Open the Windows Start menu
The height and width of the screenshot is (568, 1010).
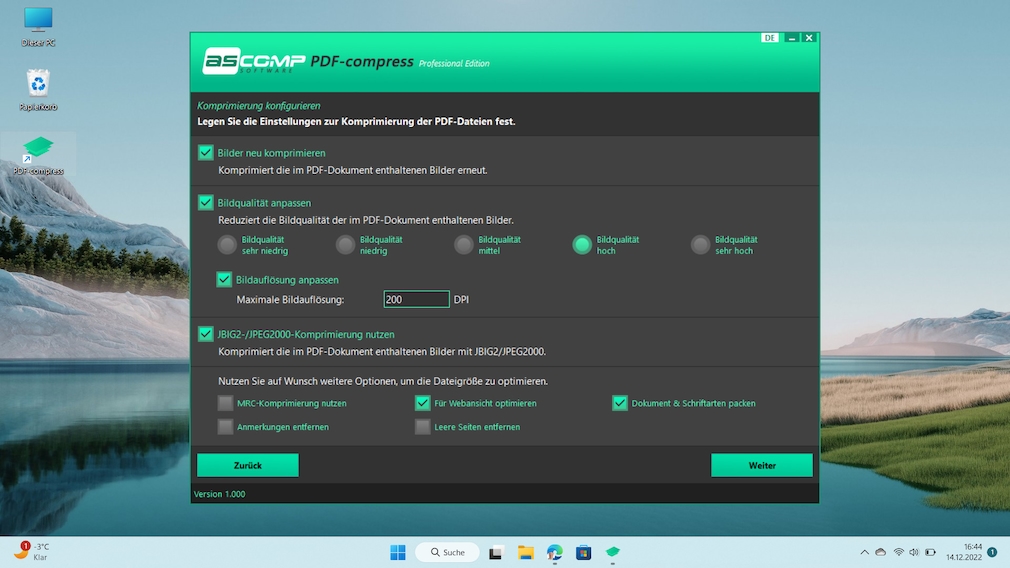(x=397, y=552)
